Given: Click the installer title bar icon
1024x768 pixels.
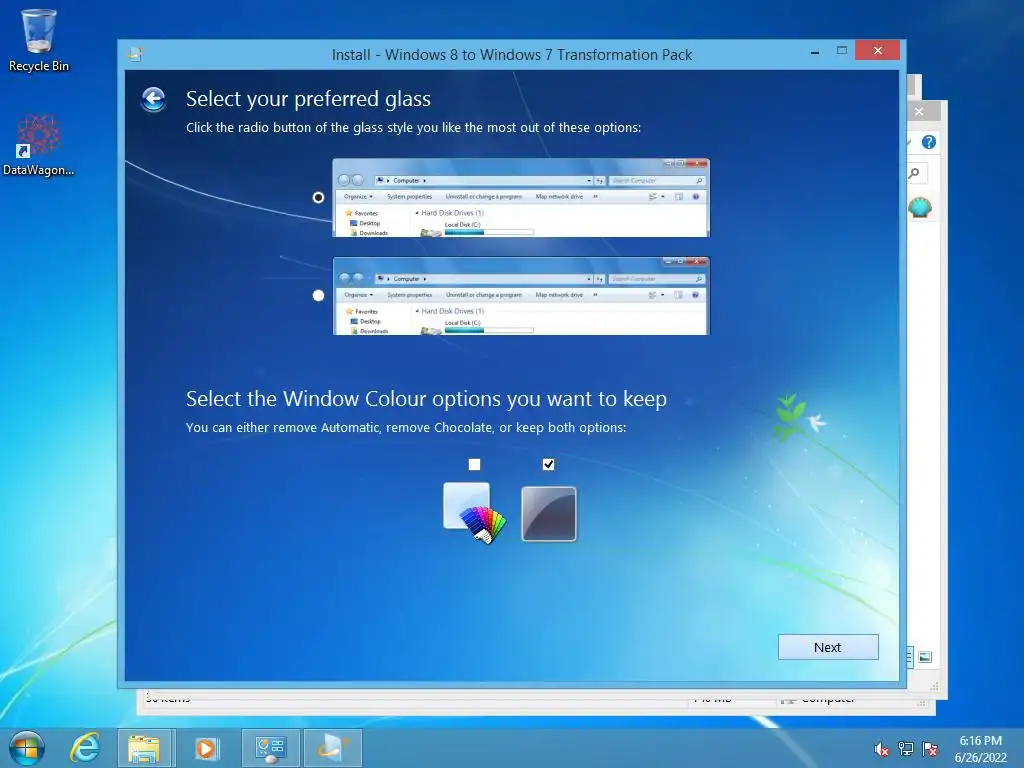Looking at the screenshot, I should coord(135,54).
